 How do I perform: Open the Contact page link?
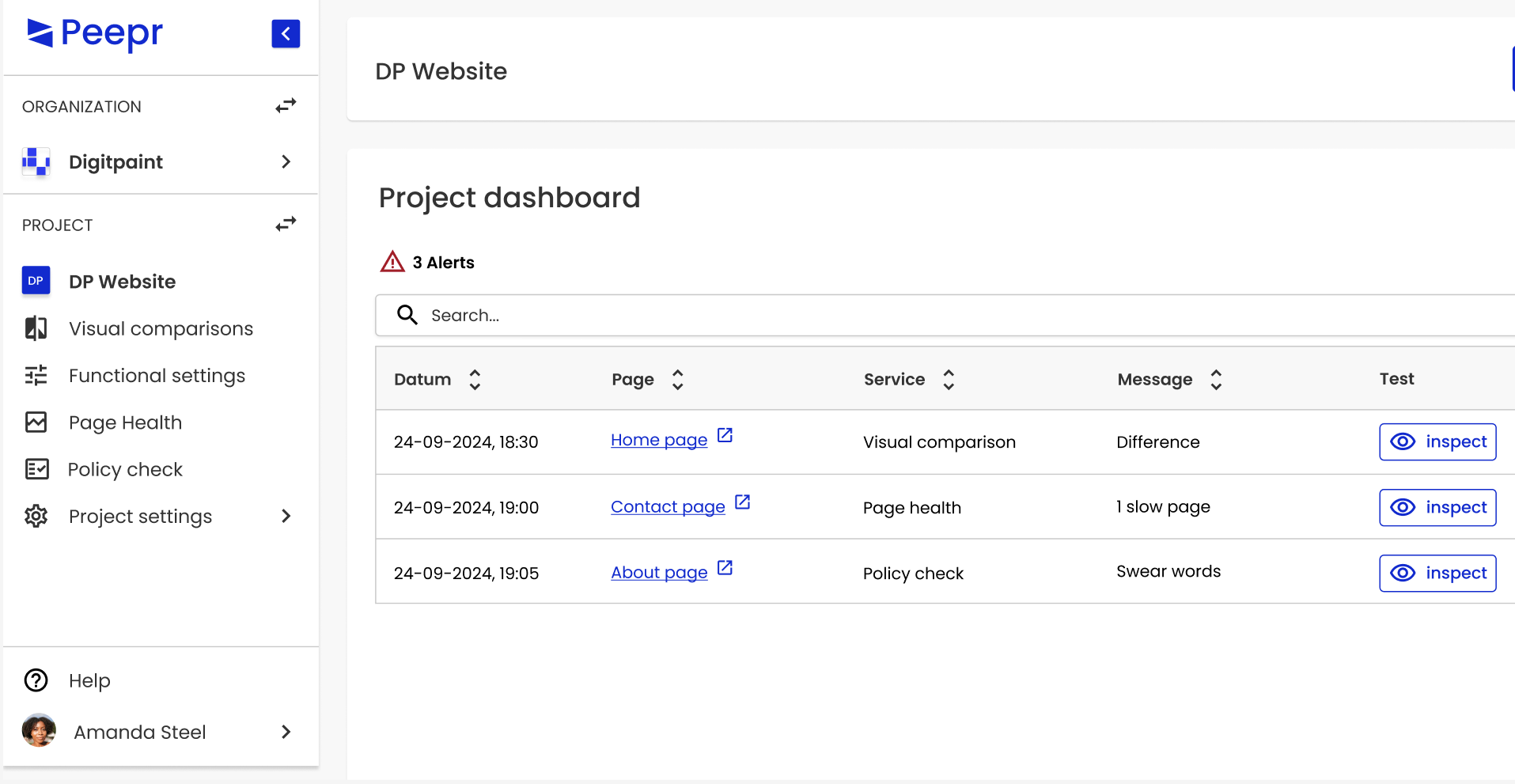pos(668,507)
